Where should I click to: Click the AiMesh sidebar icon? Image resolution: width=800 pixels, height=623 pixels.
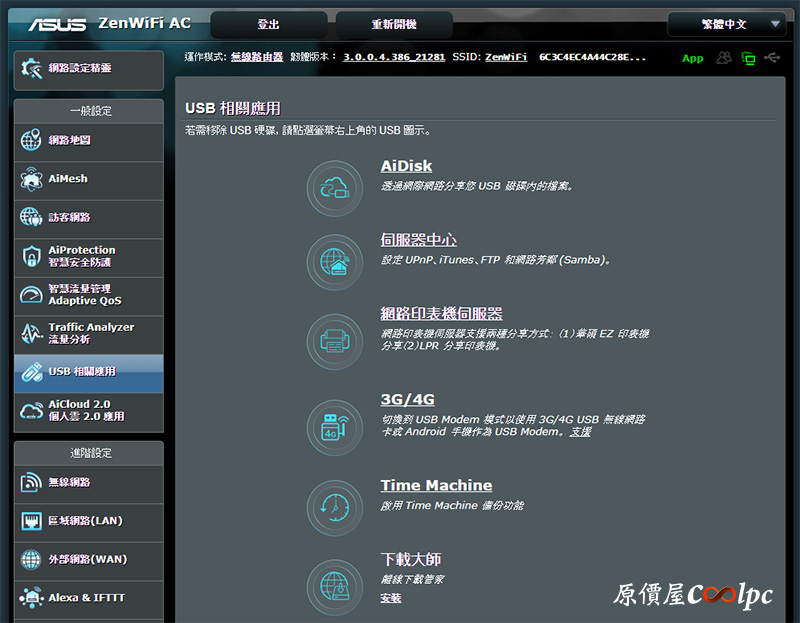pyautogui.click(x=31, y=179)
